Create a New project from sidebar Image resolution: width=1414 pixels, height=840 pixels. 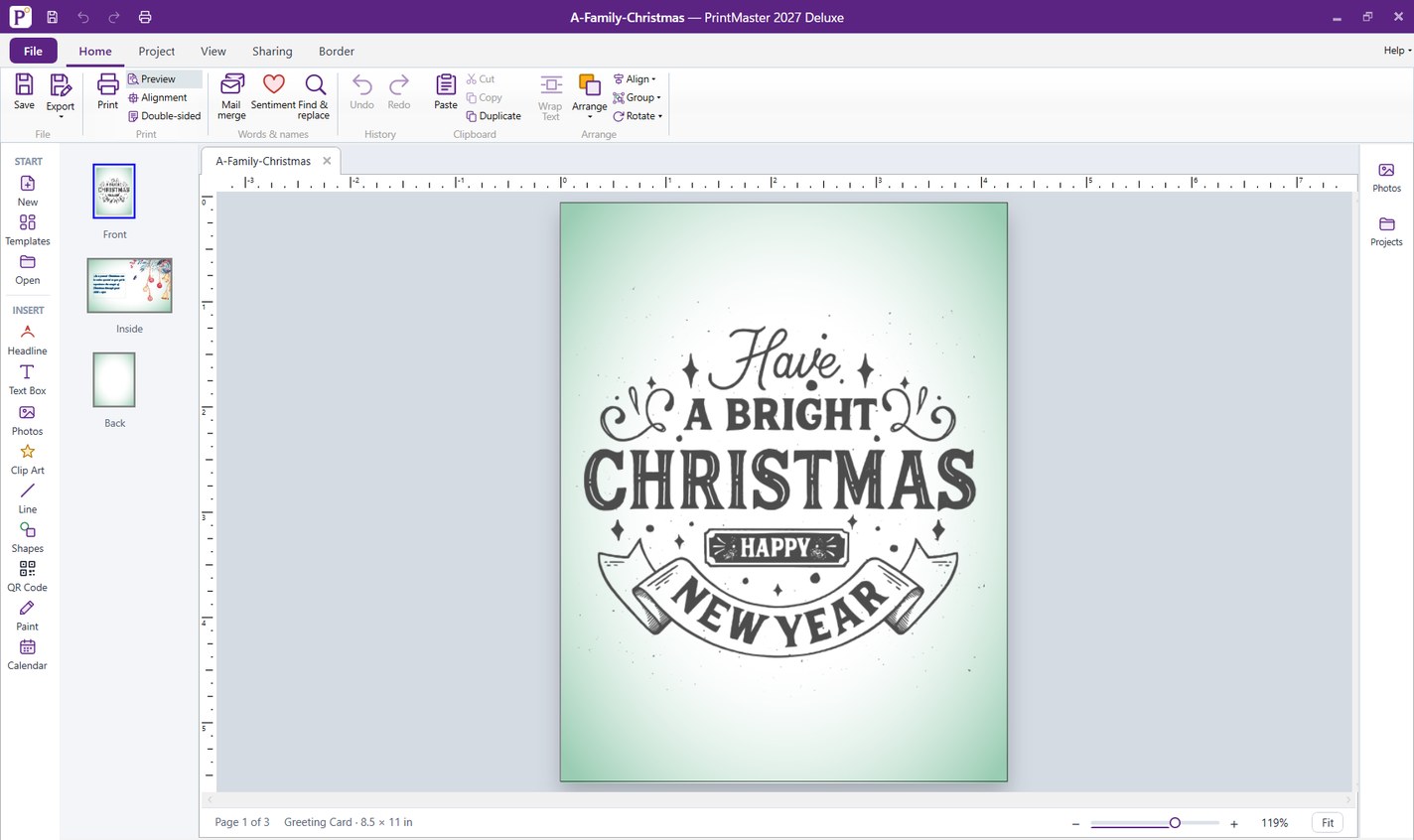(28, 191)
